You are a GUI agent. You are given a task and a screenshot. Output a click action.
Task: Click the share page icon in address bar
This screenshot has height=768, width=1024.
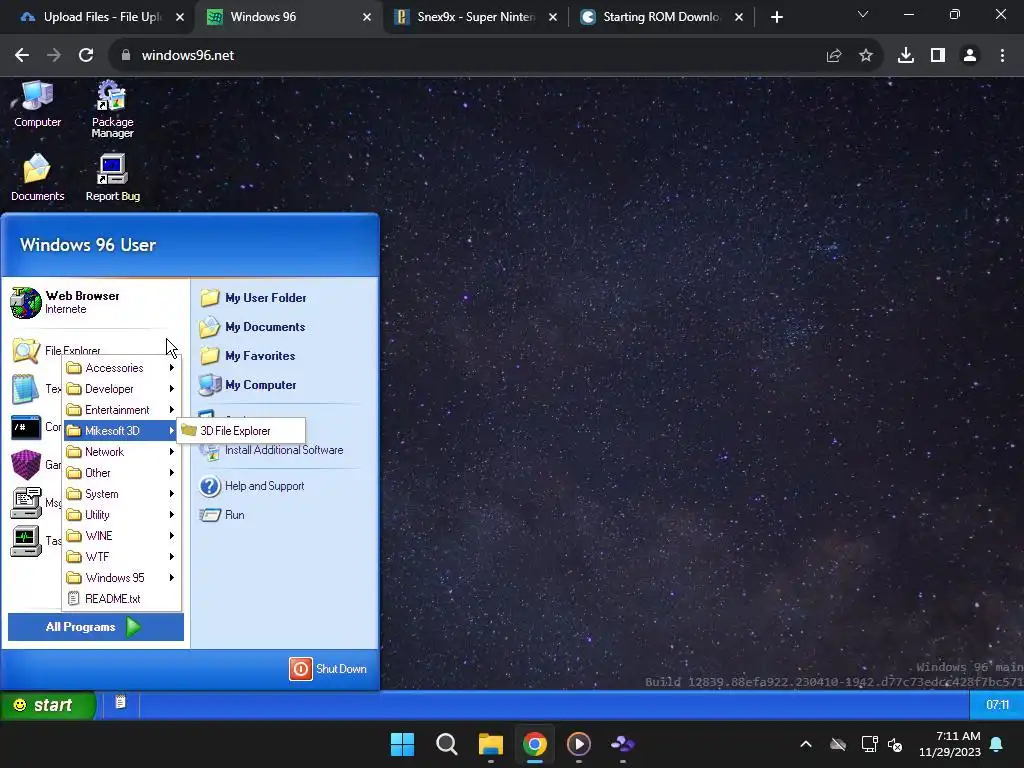(x=834, y=56)
